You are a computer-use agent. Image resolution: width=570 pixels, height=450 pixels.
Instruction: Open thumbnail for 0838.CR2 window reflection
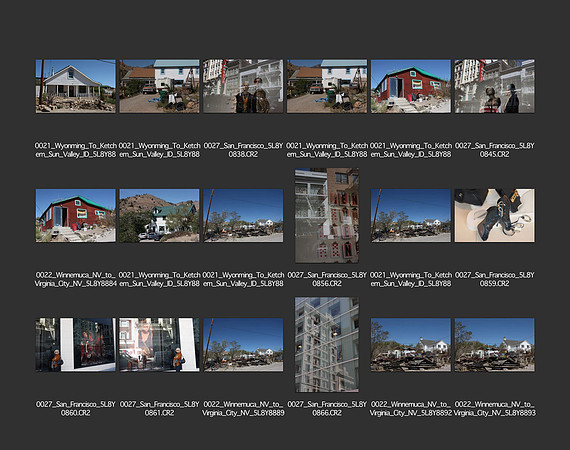(243, 86)
